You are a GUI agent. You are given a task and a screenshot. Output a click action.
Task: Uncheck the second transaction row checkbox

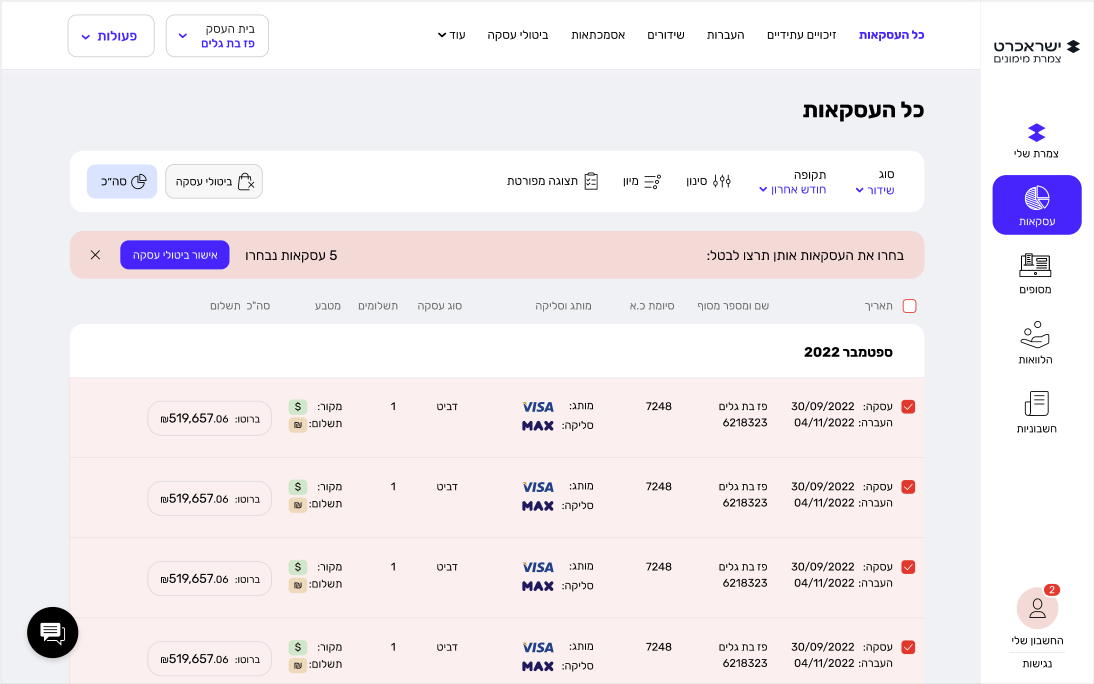908,487
